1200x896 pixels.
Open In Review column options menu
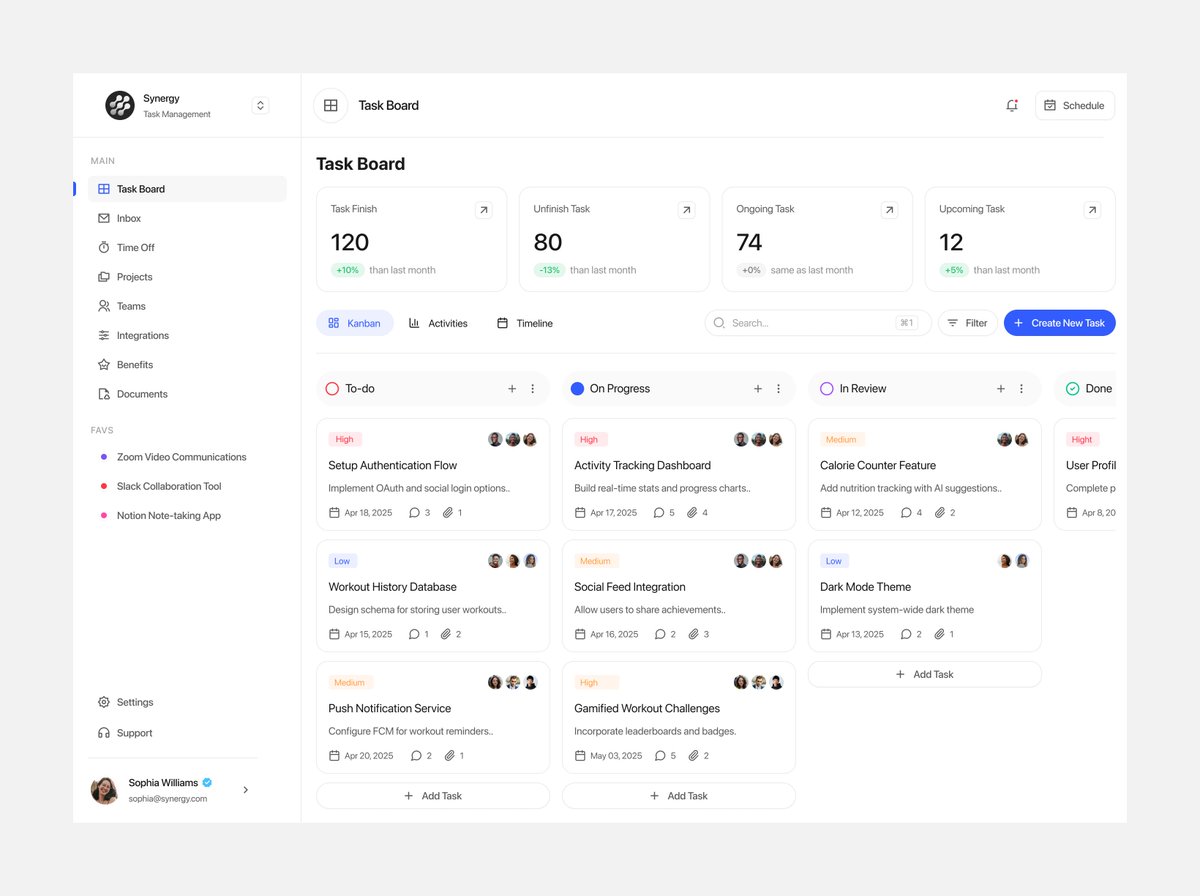pyautogui.click(x=1021, y=389)
